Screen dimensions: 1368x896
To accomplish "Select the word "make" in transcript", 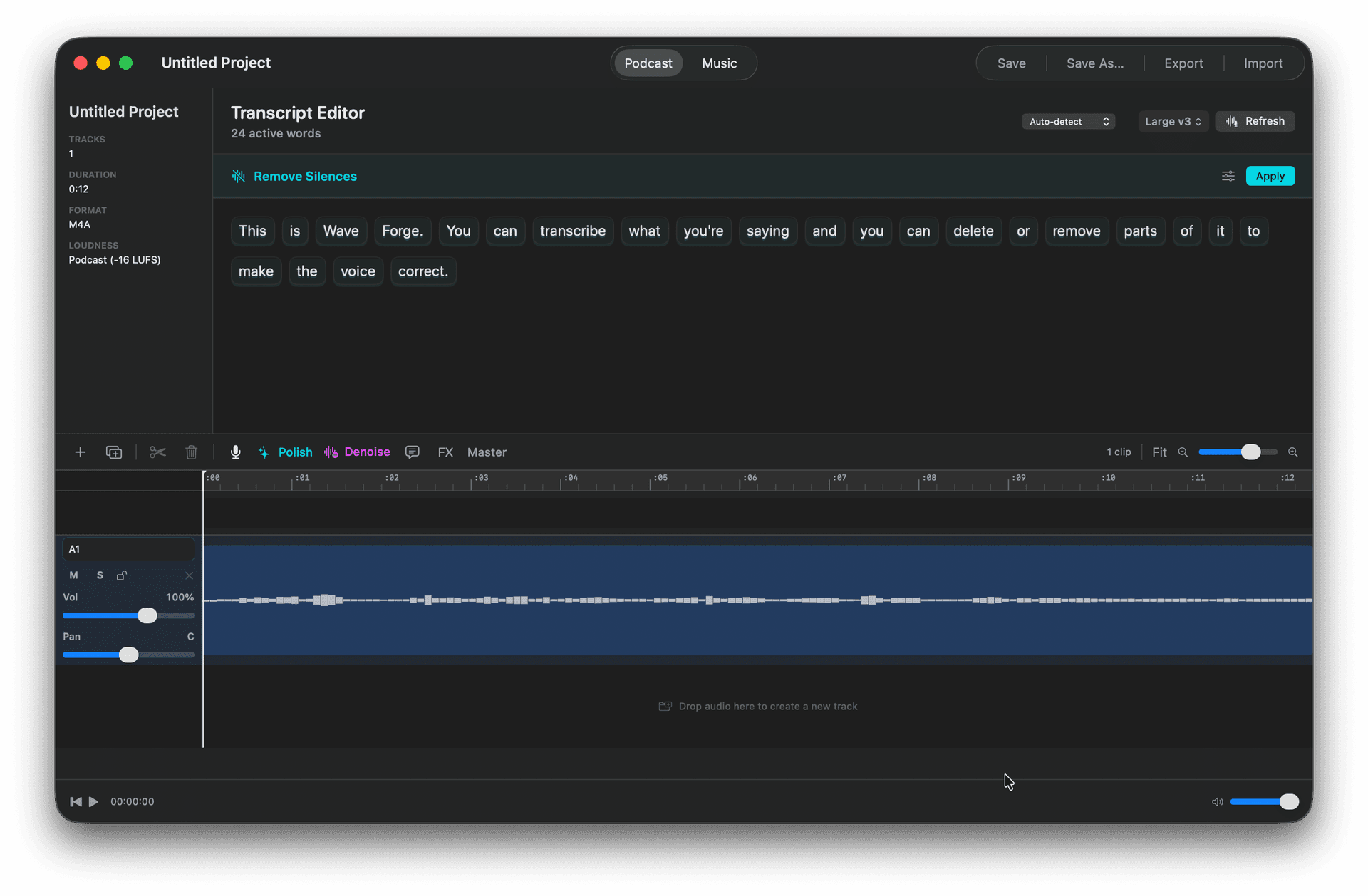I will (x=256, y=271).
